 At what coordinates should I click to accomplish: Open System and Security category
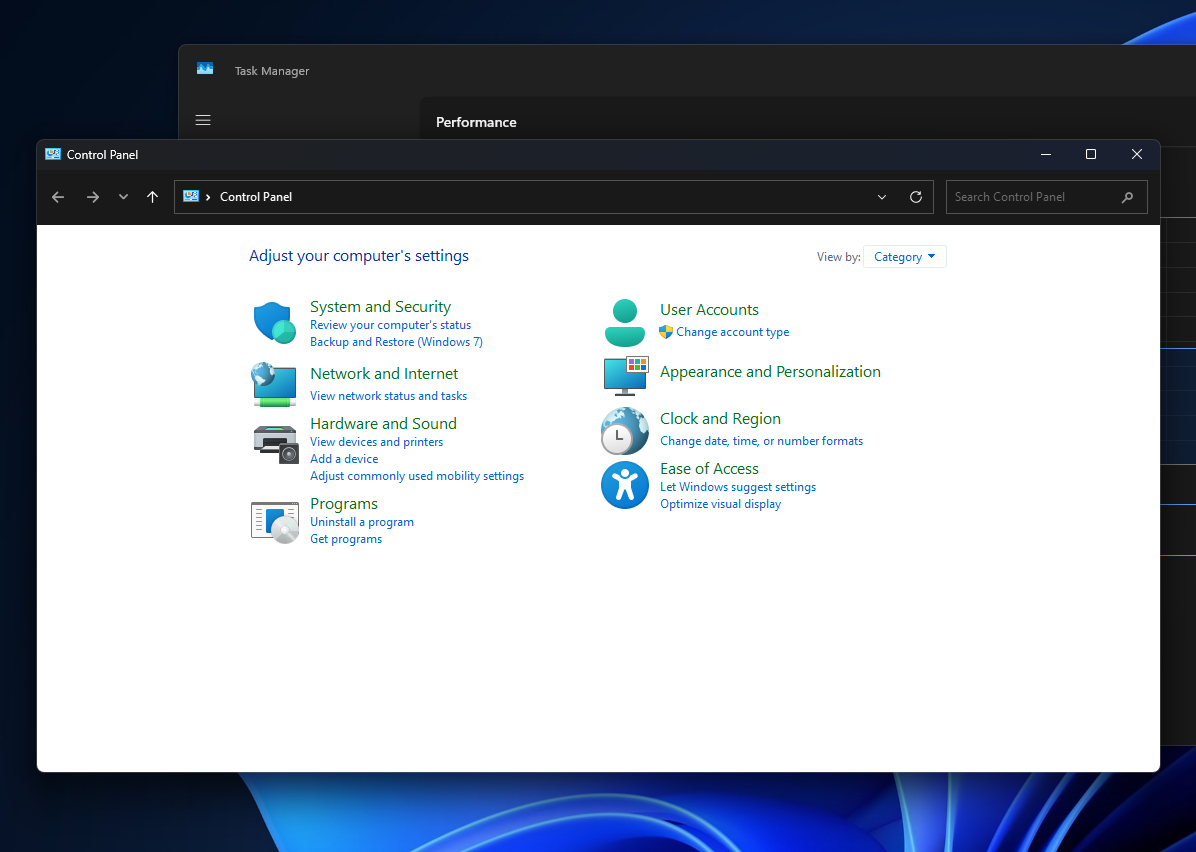pyautogui.click(x=381, y=307)
